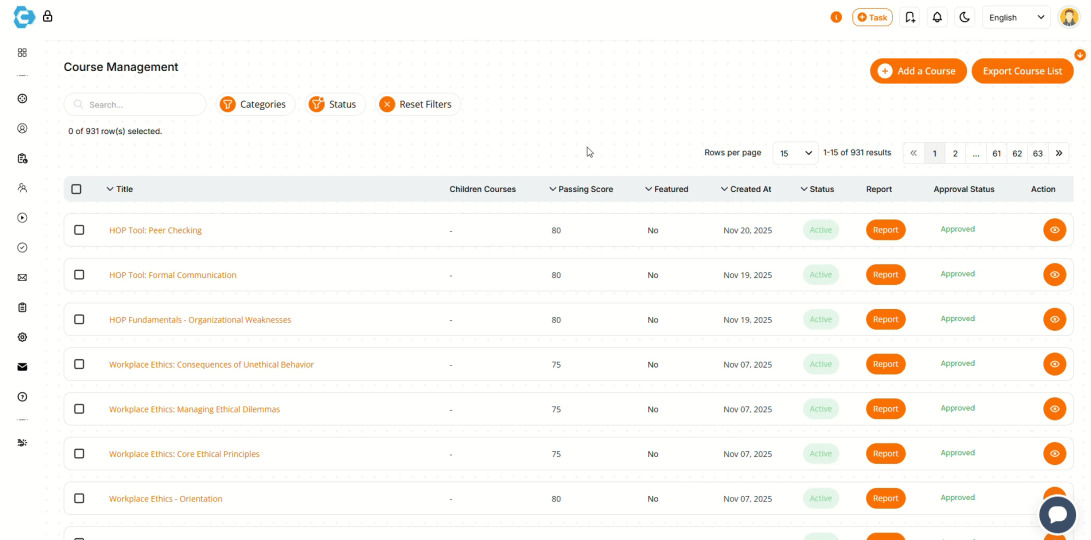Toggle dark mode moon icon

[964, 17]
